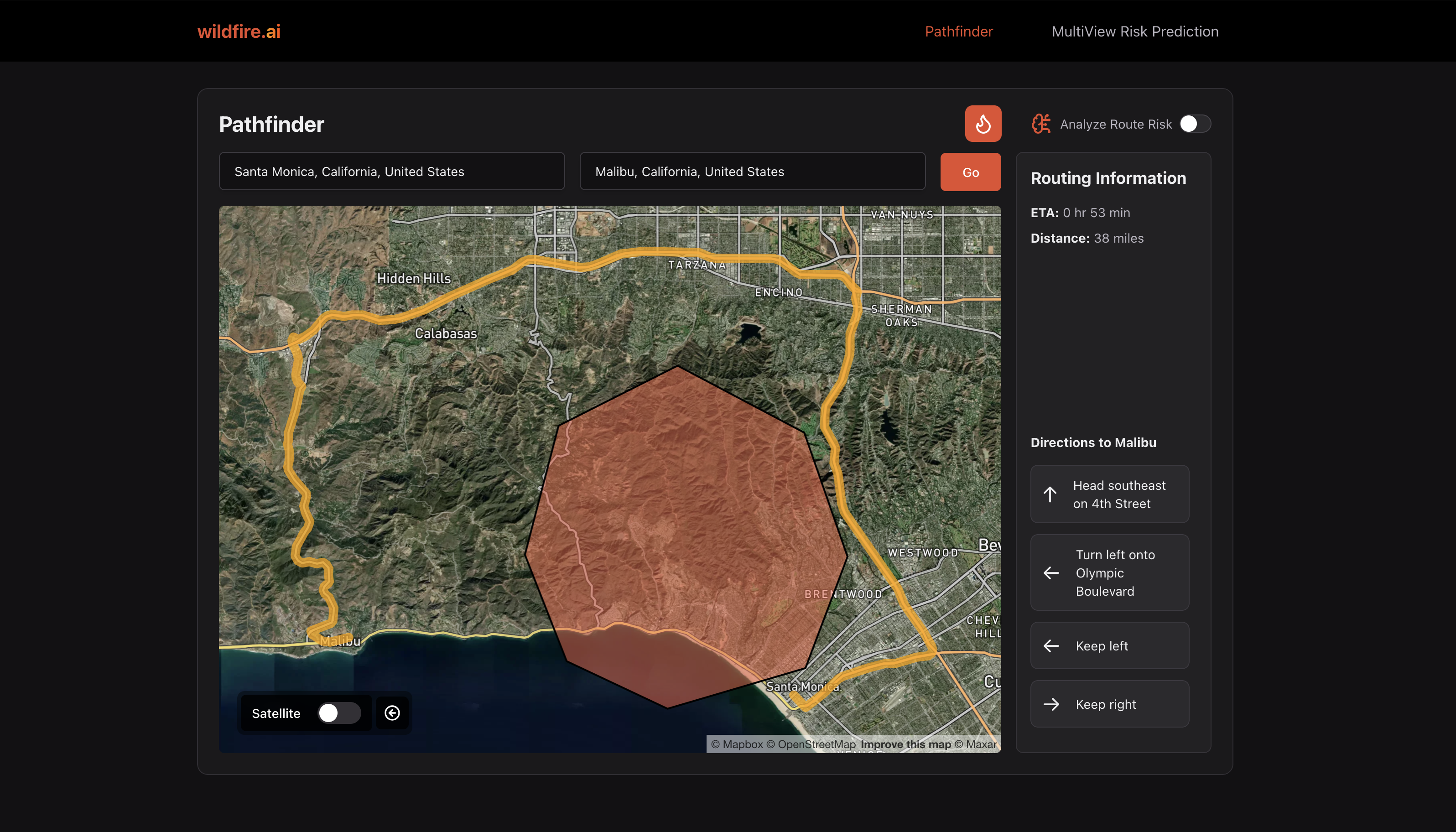The image size is (1456, 832).
Task: Click the orange flame fire button
Action: pyautogui.click(x=983, y=124)
